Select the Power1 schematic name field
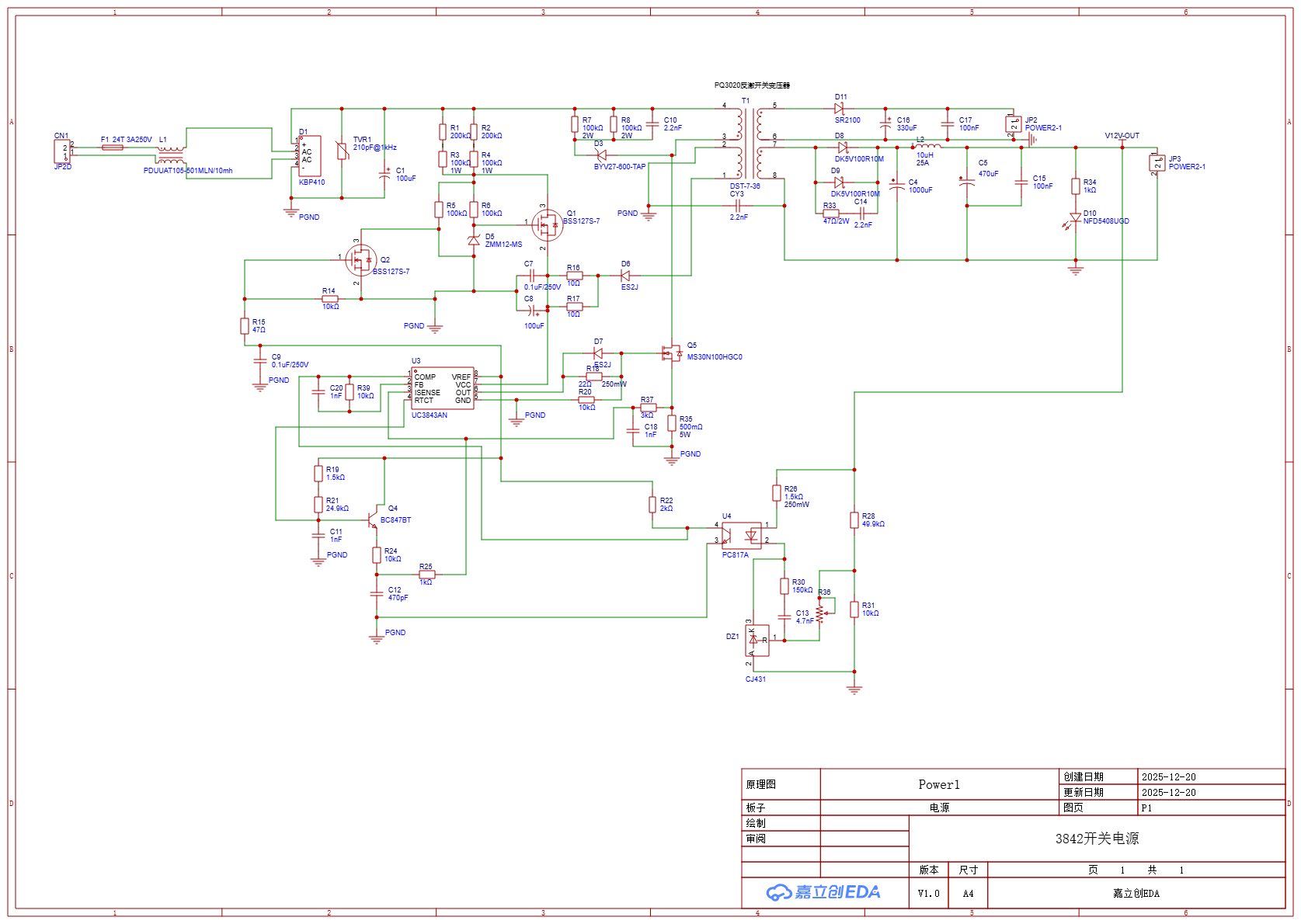 click(x=939, y=784)
